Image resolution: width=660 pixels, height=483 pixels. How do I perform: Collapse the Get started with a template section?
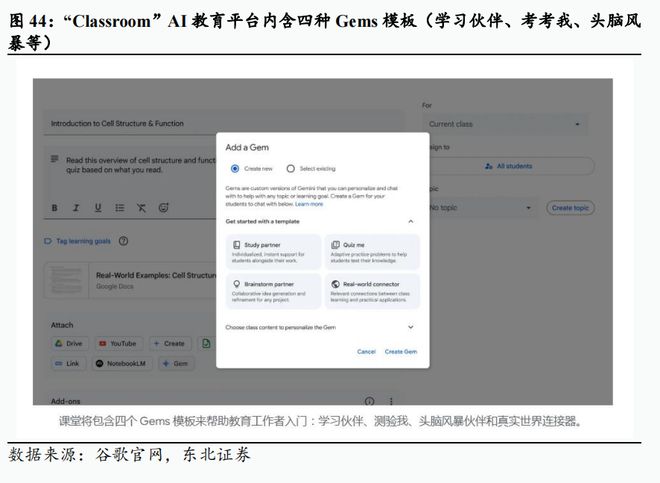(x=411, y=221)
